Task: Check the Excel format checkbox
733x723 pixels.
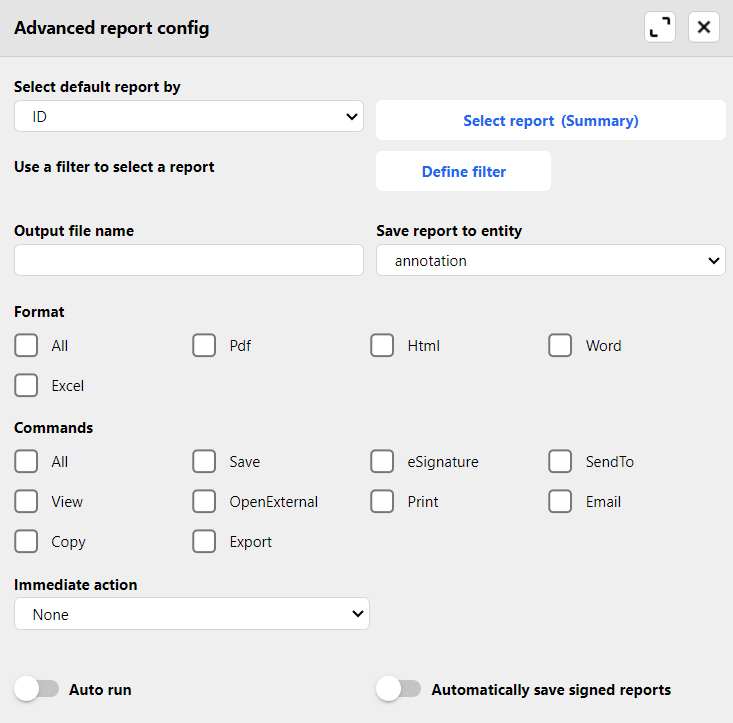Action: (26, 386)
